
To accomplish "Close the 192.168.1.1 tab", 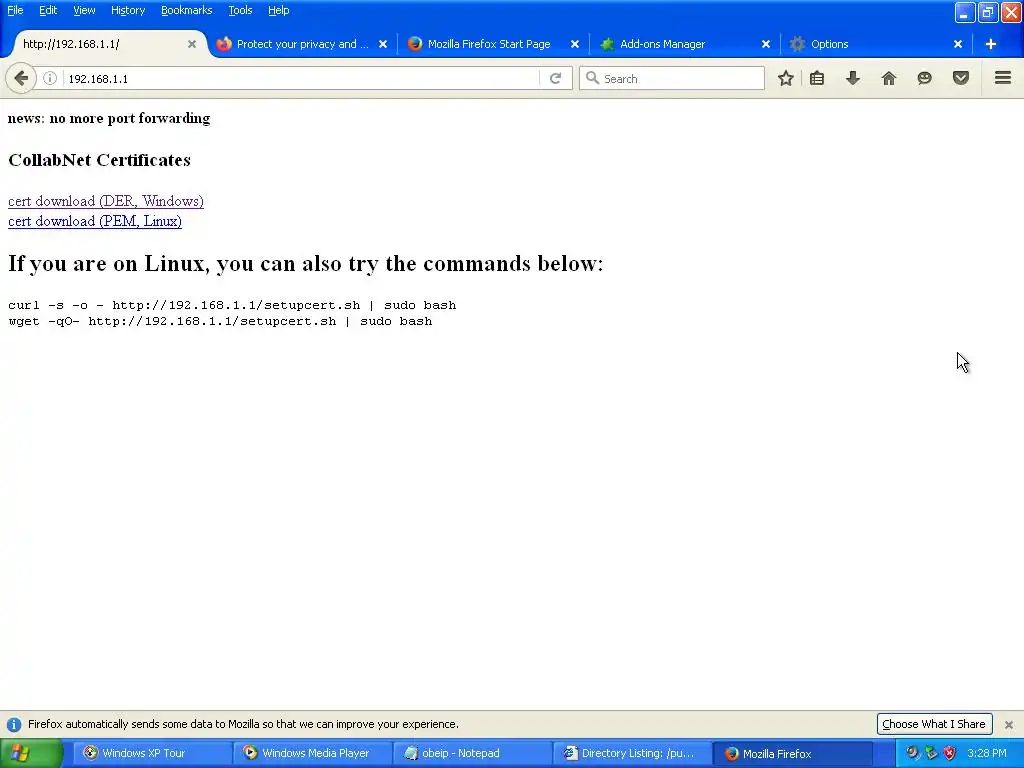I will (192, 44).
